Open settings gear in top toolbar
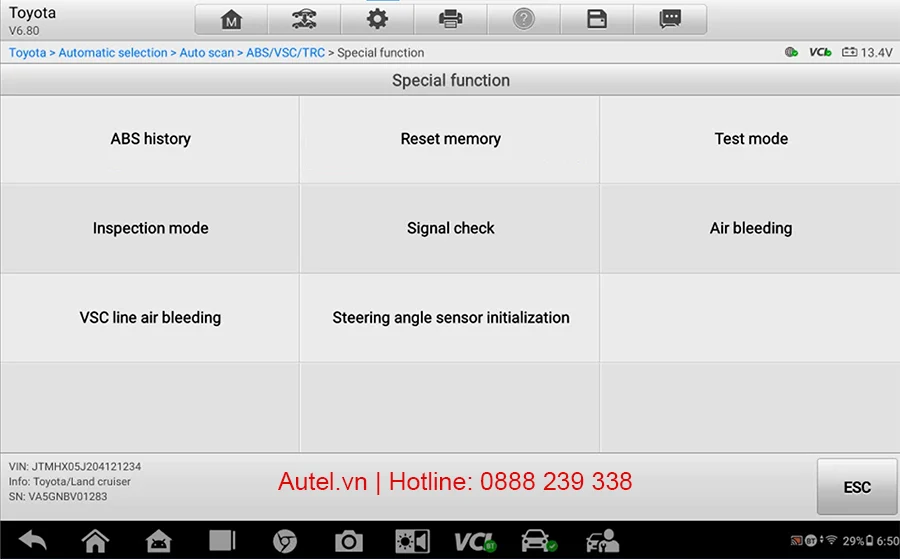This screenshot has width=900, height=559. tap(377, 20)
